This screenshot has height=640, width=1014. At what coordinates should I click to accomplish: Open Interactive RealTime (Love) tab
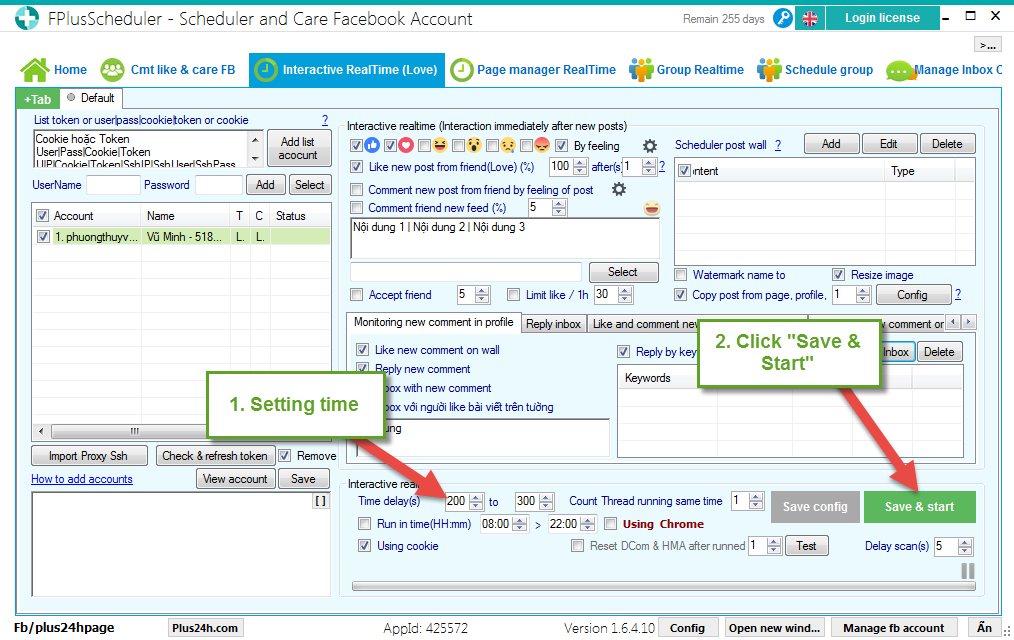[x=347, y=70]
